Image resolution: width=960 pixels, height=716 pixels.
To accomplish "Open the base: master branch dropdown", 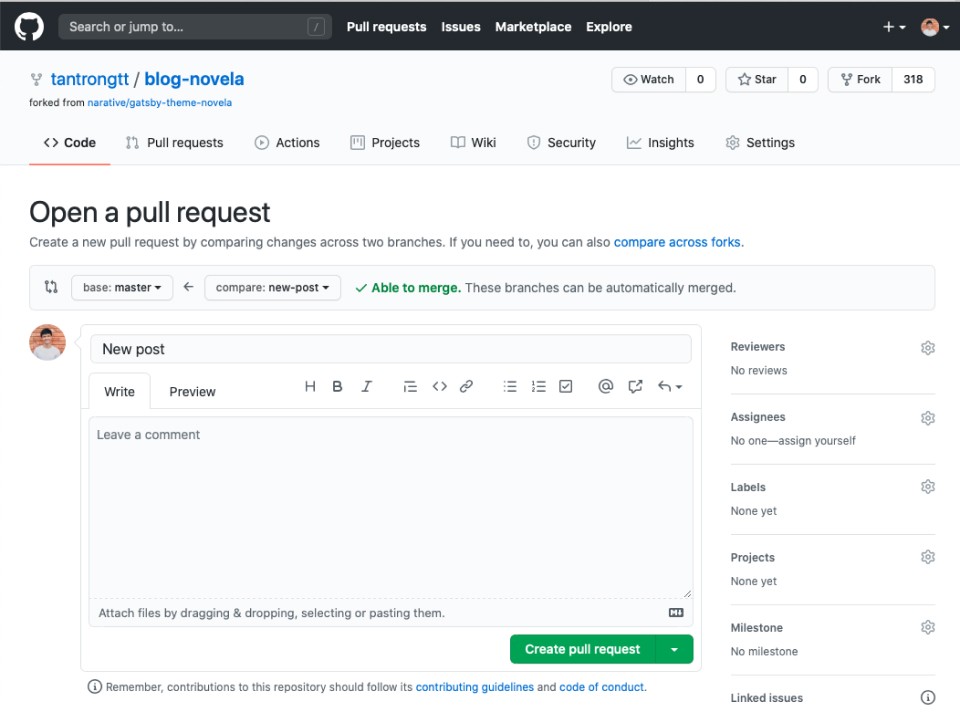I will pos(122,287).
